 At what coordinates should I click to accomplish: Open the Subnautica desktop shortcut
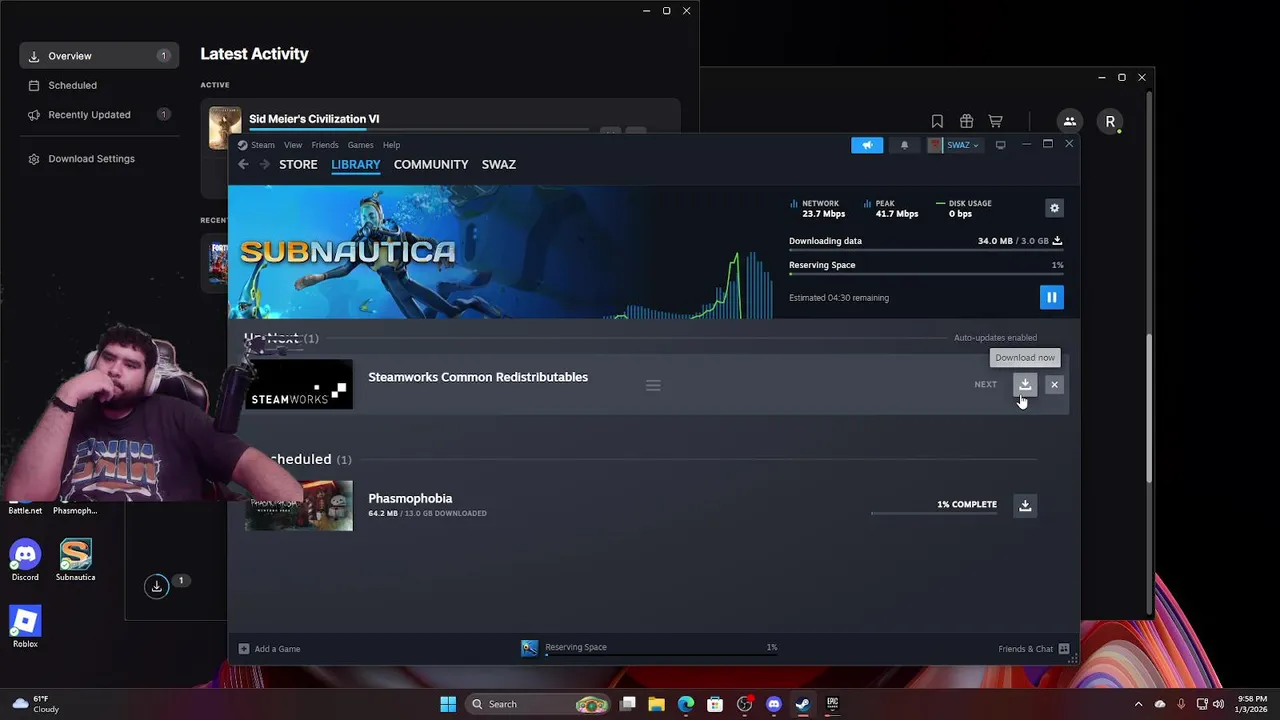tap(76, 560)
